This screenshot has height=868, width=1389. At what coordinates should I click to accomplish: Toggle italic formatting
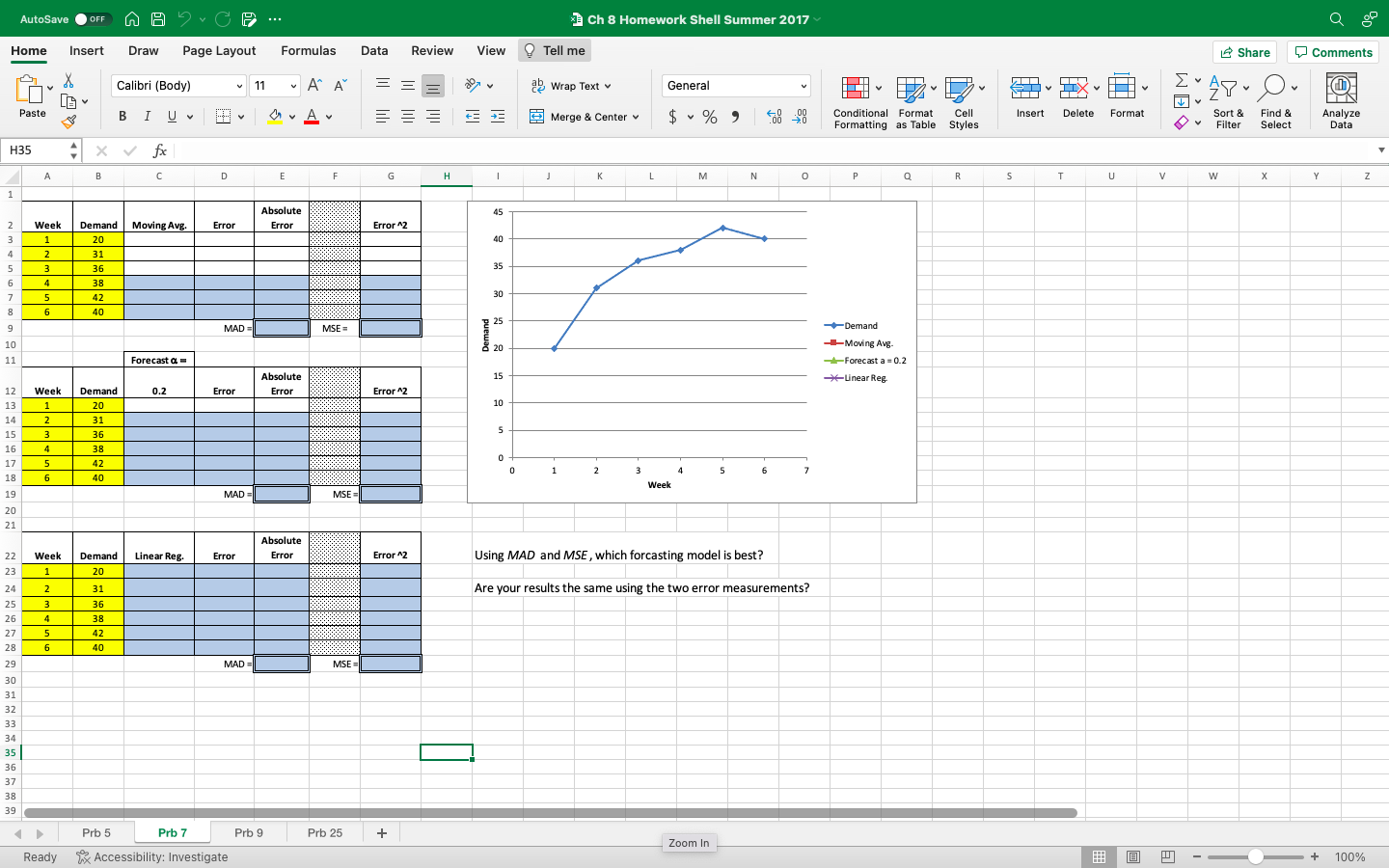[x=146, y=116]
